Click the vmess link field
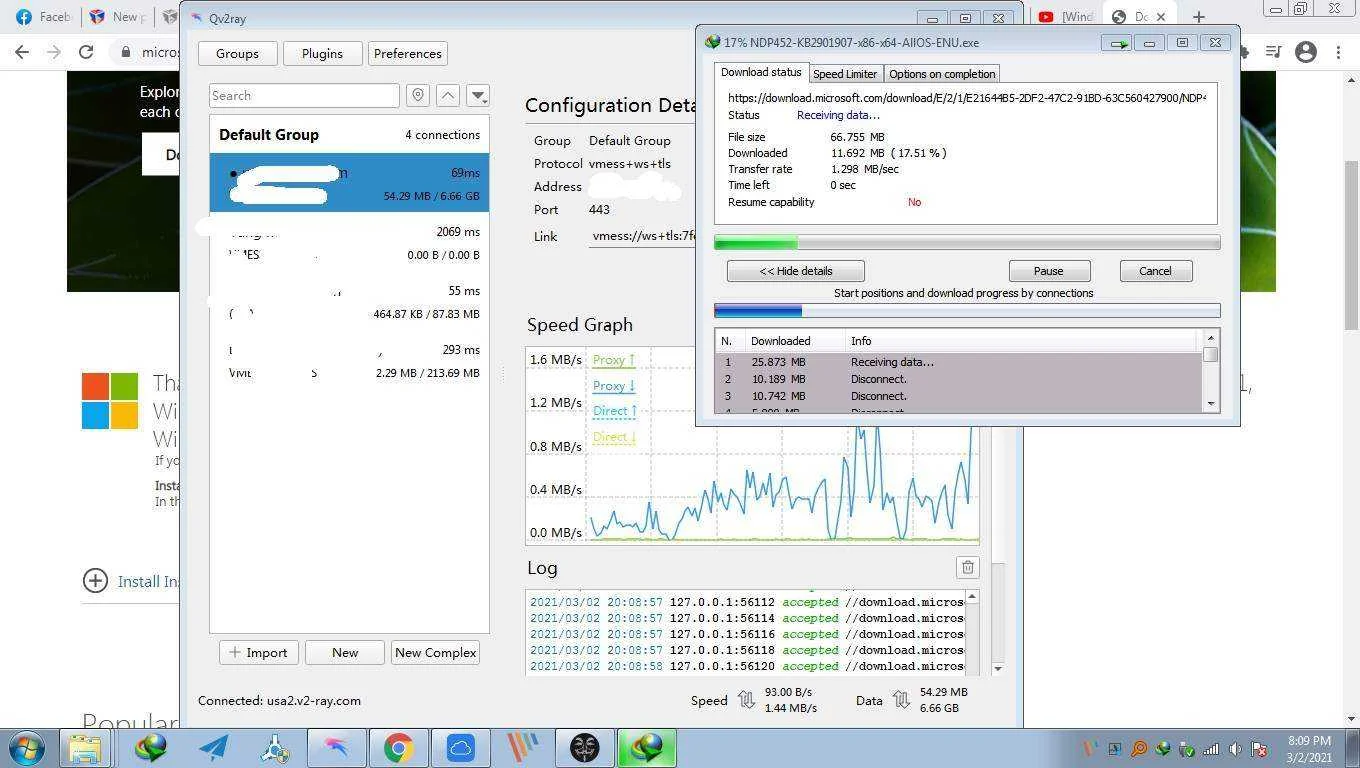1360x768 pixels. (643, 236)
